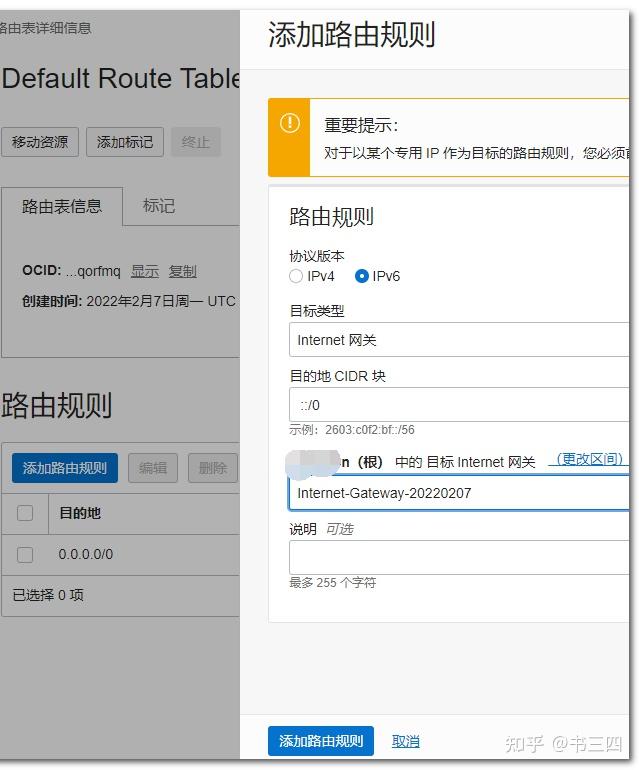Click the 取消 cancel link
The image size is (639, 770).
coord(405,741)
